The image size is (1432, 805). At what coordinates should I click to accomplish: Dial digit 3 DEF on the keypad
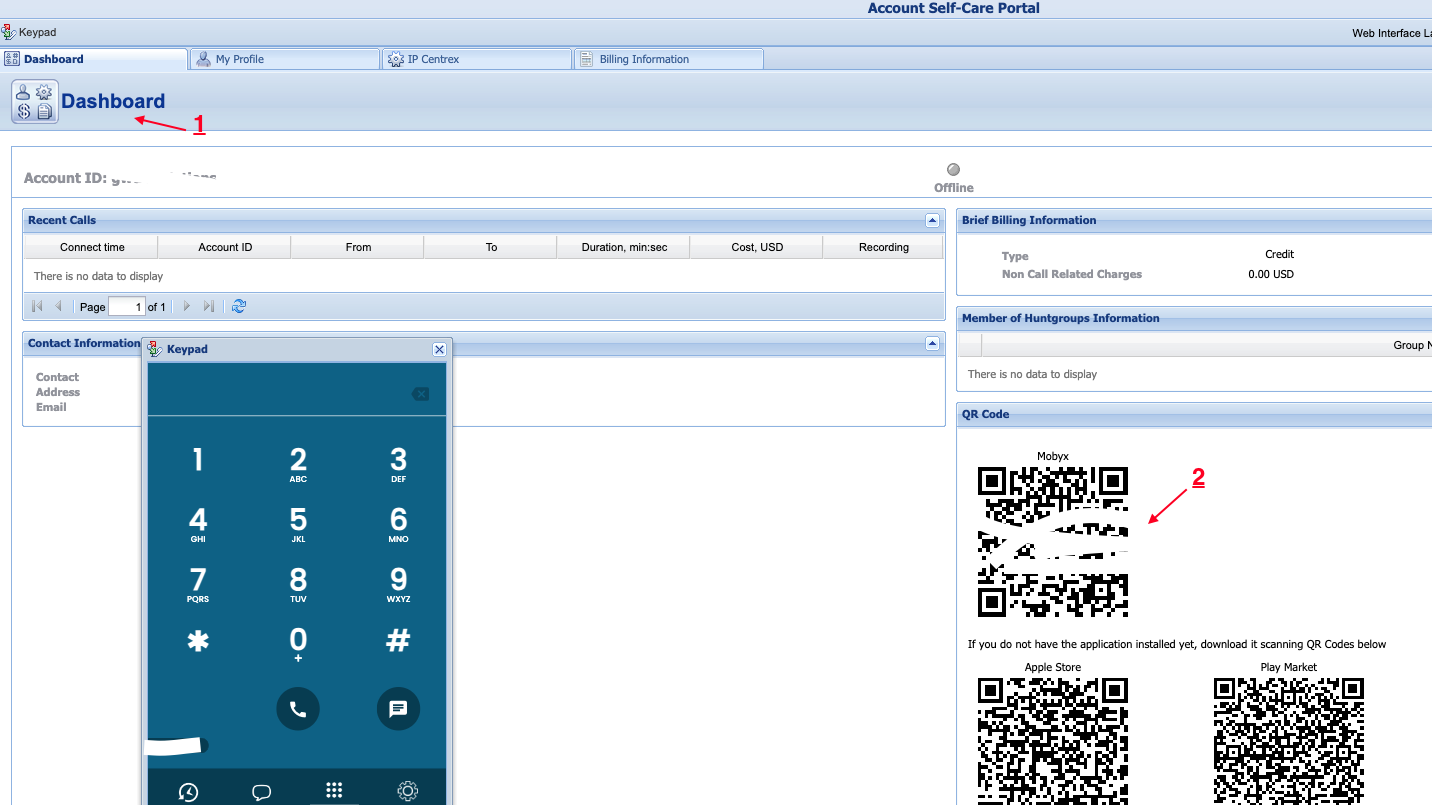[x=398, y=464]
